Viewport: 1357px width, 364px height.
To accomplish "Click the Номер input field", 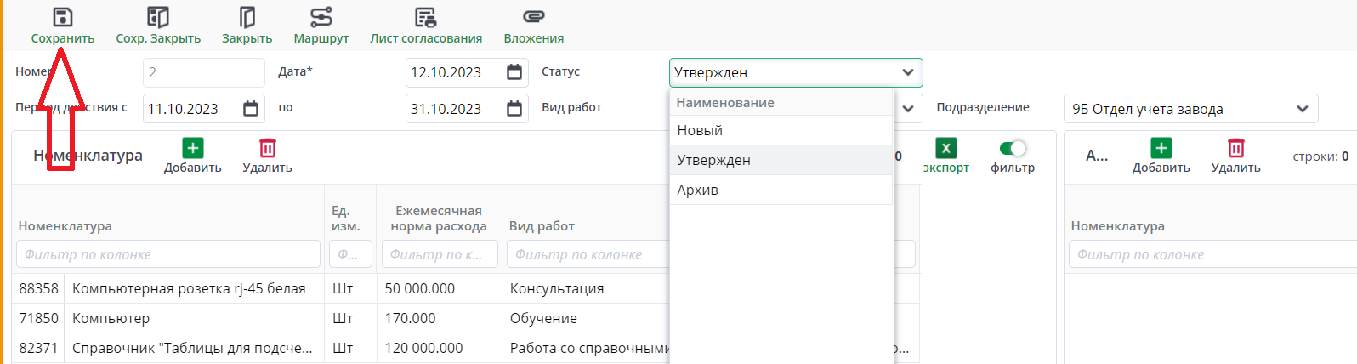I will [203, 72].
